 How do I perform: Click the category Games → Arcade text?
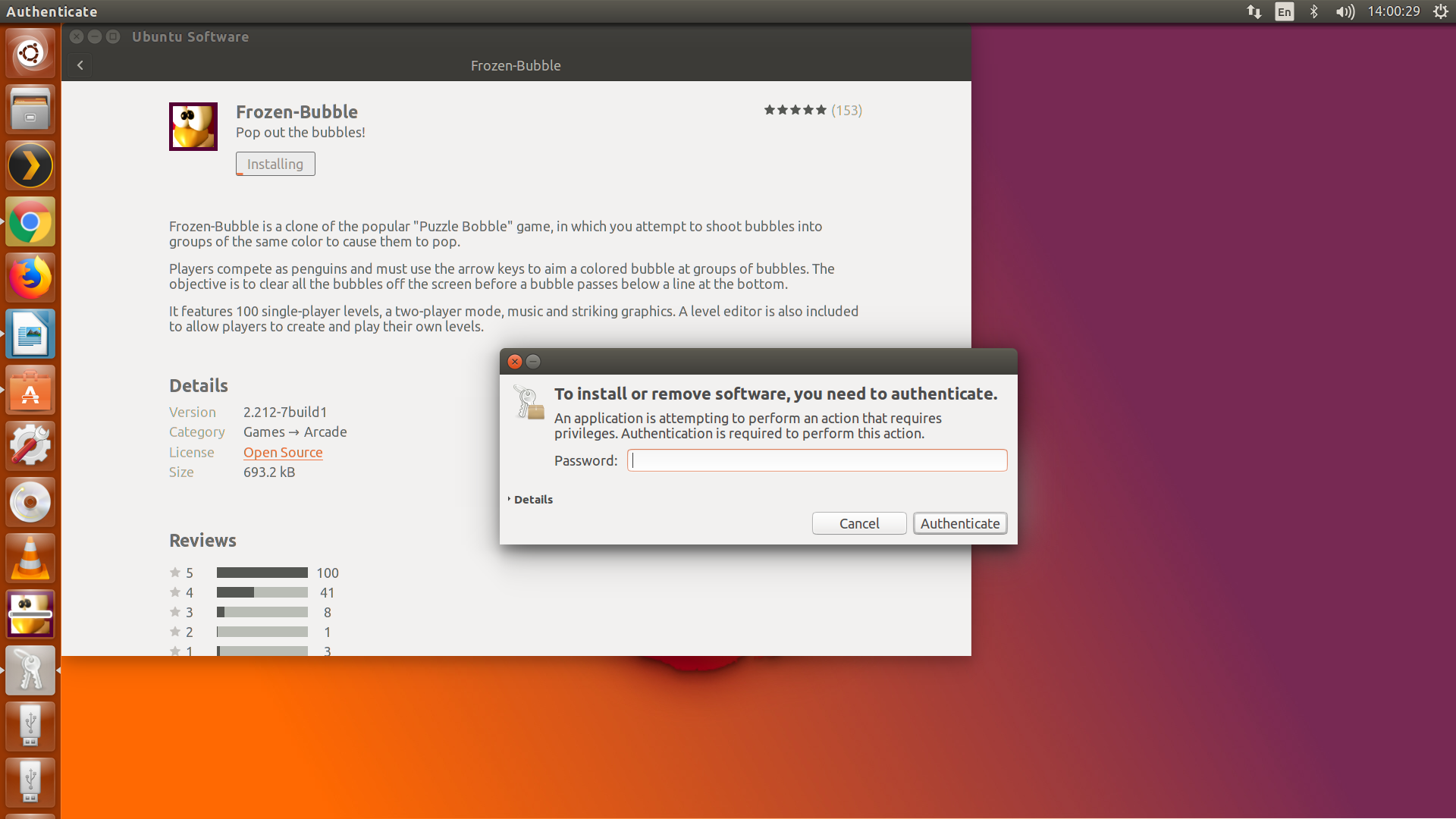tap(295, 431)
